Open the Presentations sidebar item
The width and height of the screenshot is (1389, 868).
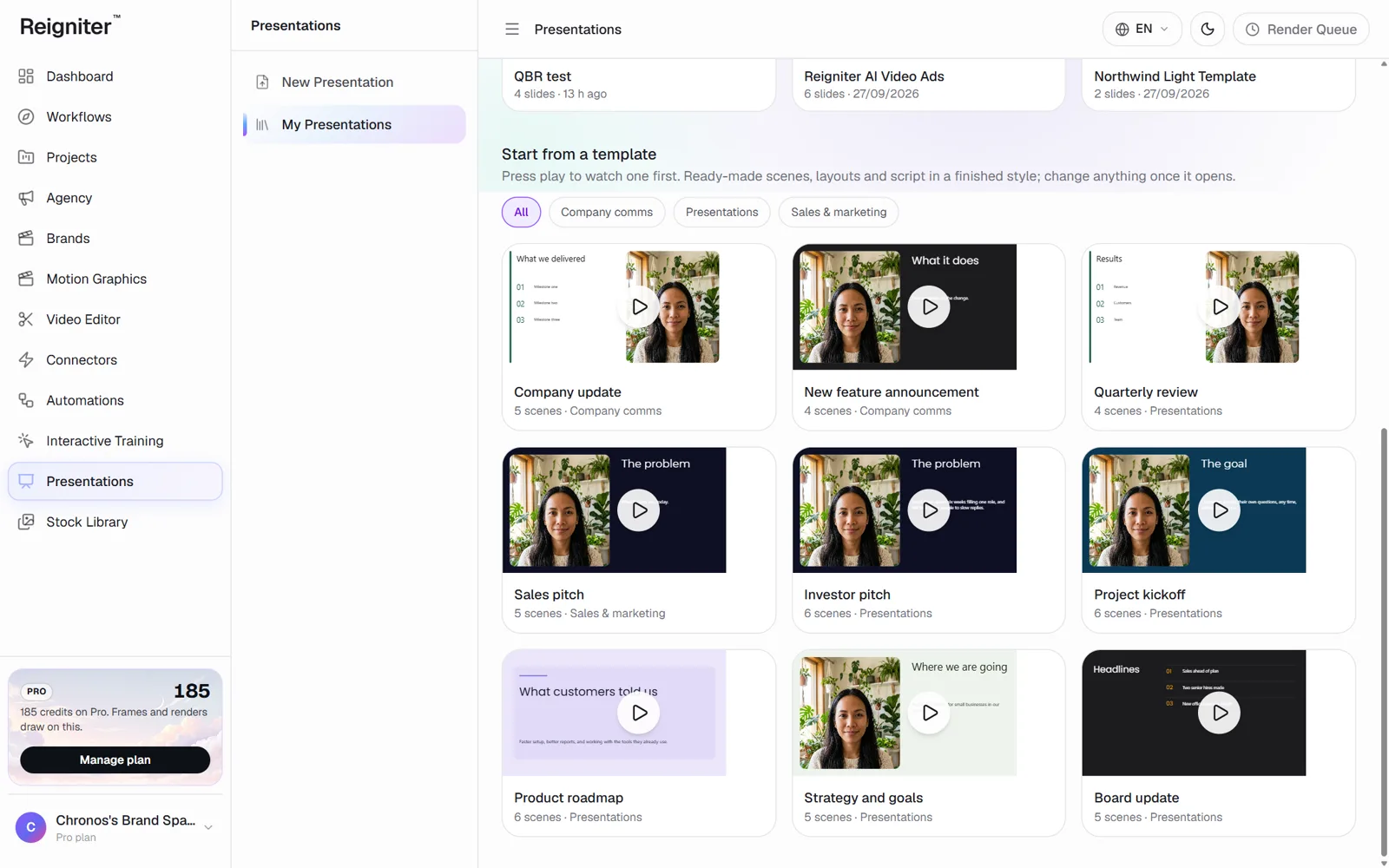pyautogui.click(x=115, y=482)
